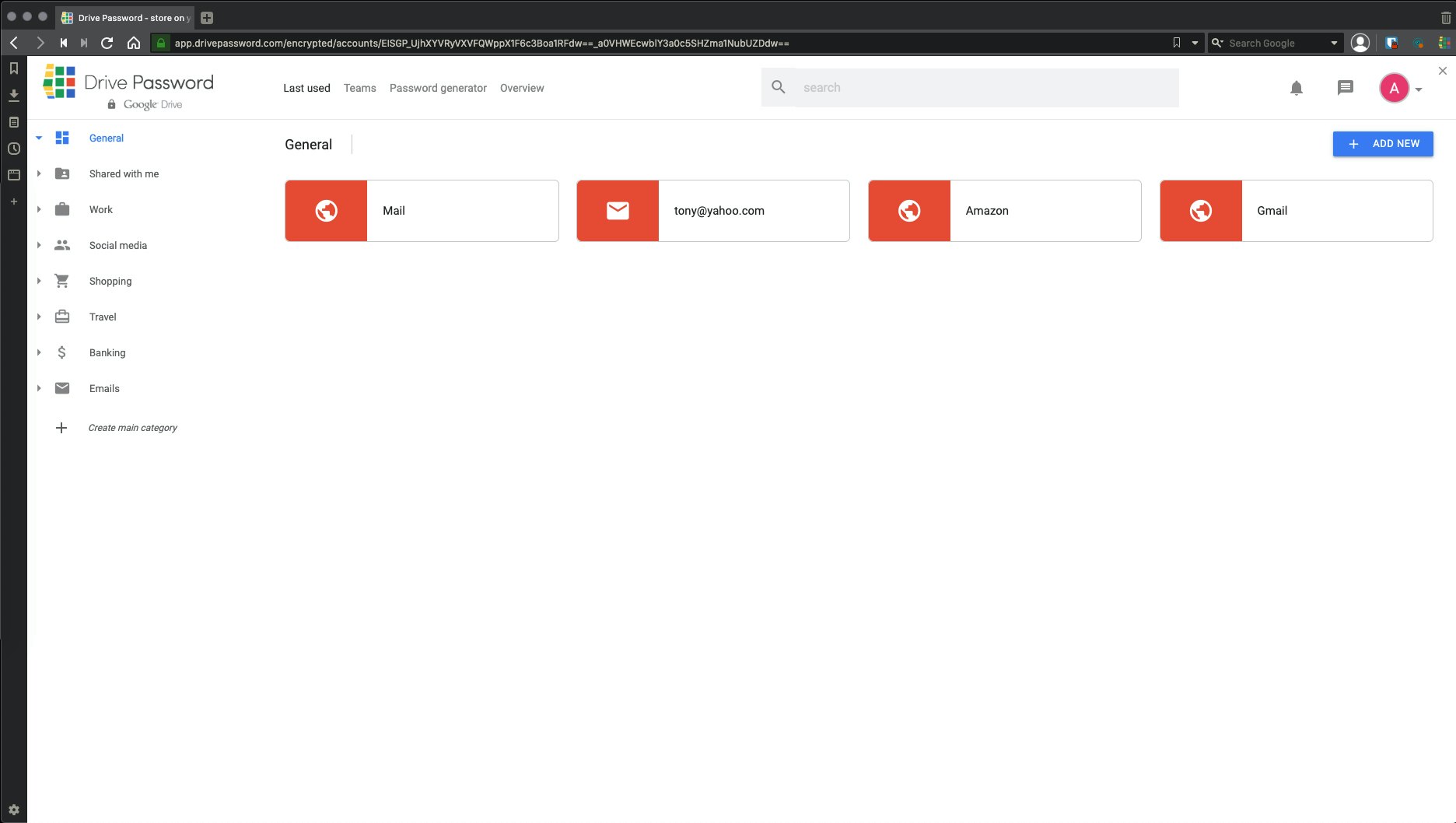The image size is (1456, 823).
Task: Select the Emails category icon
Action: click(61, 388)
